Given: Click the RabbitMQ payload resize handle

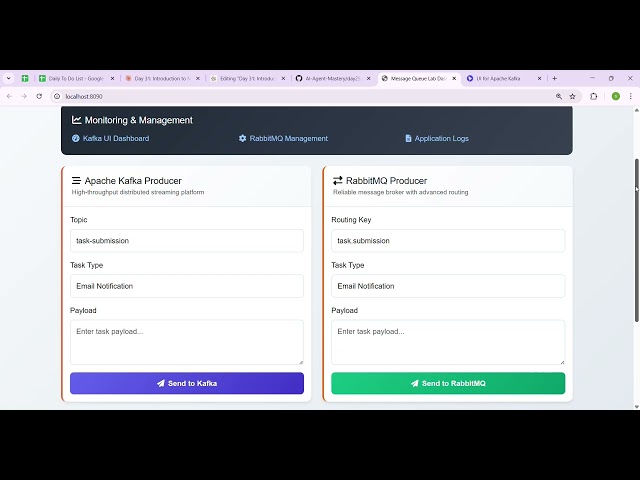Looking at the screenshot, I should tap(562, 362).
